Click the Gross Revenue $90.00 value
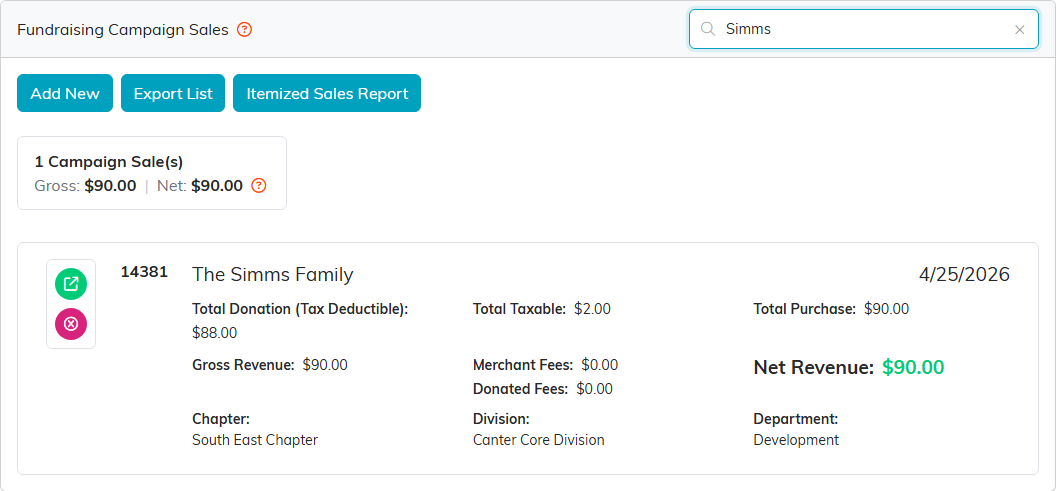 [x=325, y=365]
